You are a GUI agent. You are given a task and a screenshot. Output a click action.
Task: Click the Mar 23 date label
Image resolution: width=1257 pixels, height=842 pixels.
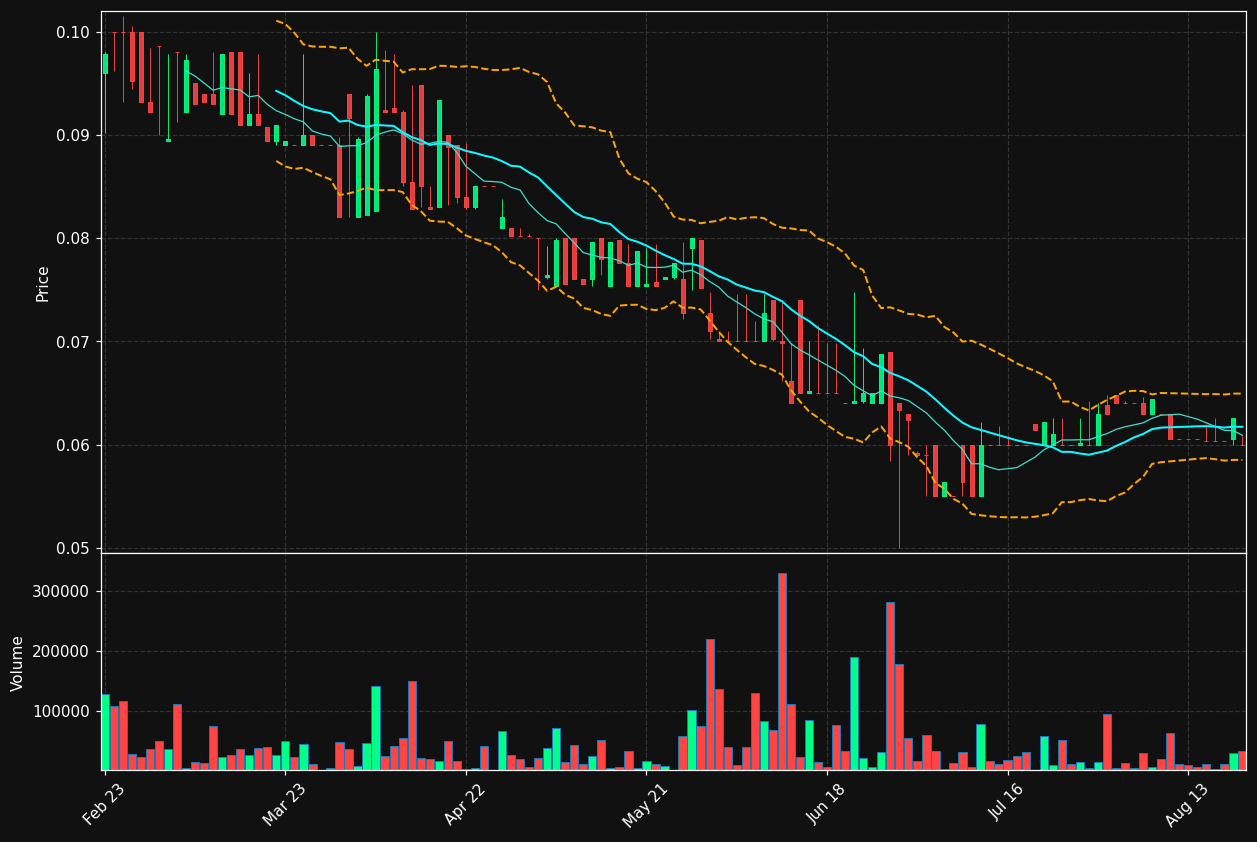pyautogui.click(x=284, y=804)
